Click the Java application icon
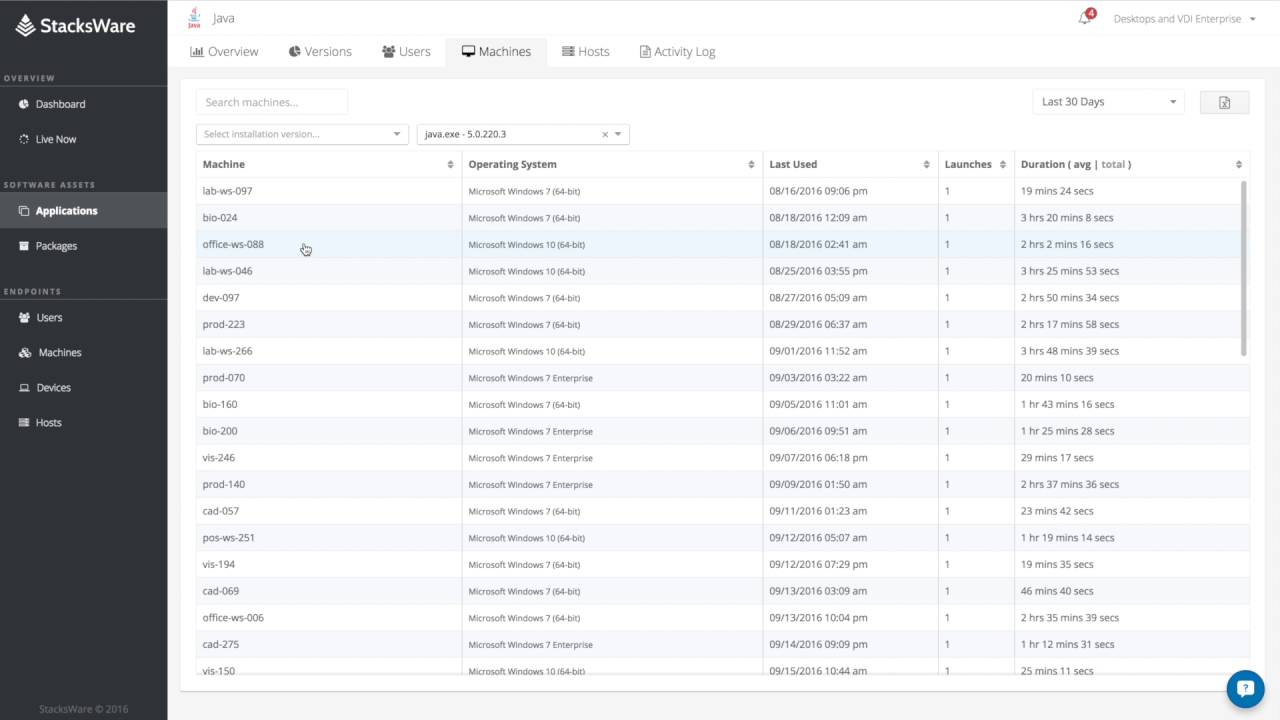 pos(194,18)
